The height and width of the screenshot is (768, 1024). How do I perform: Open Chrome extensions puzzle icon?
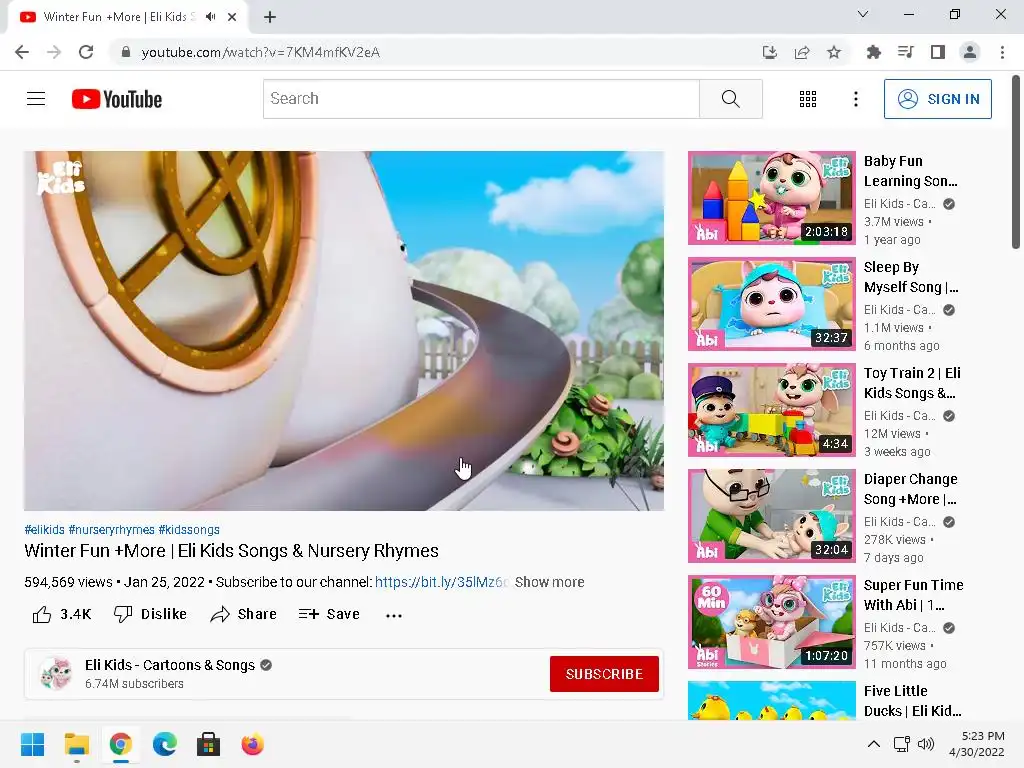[873, 52]
